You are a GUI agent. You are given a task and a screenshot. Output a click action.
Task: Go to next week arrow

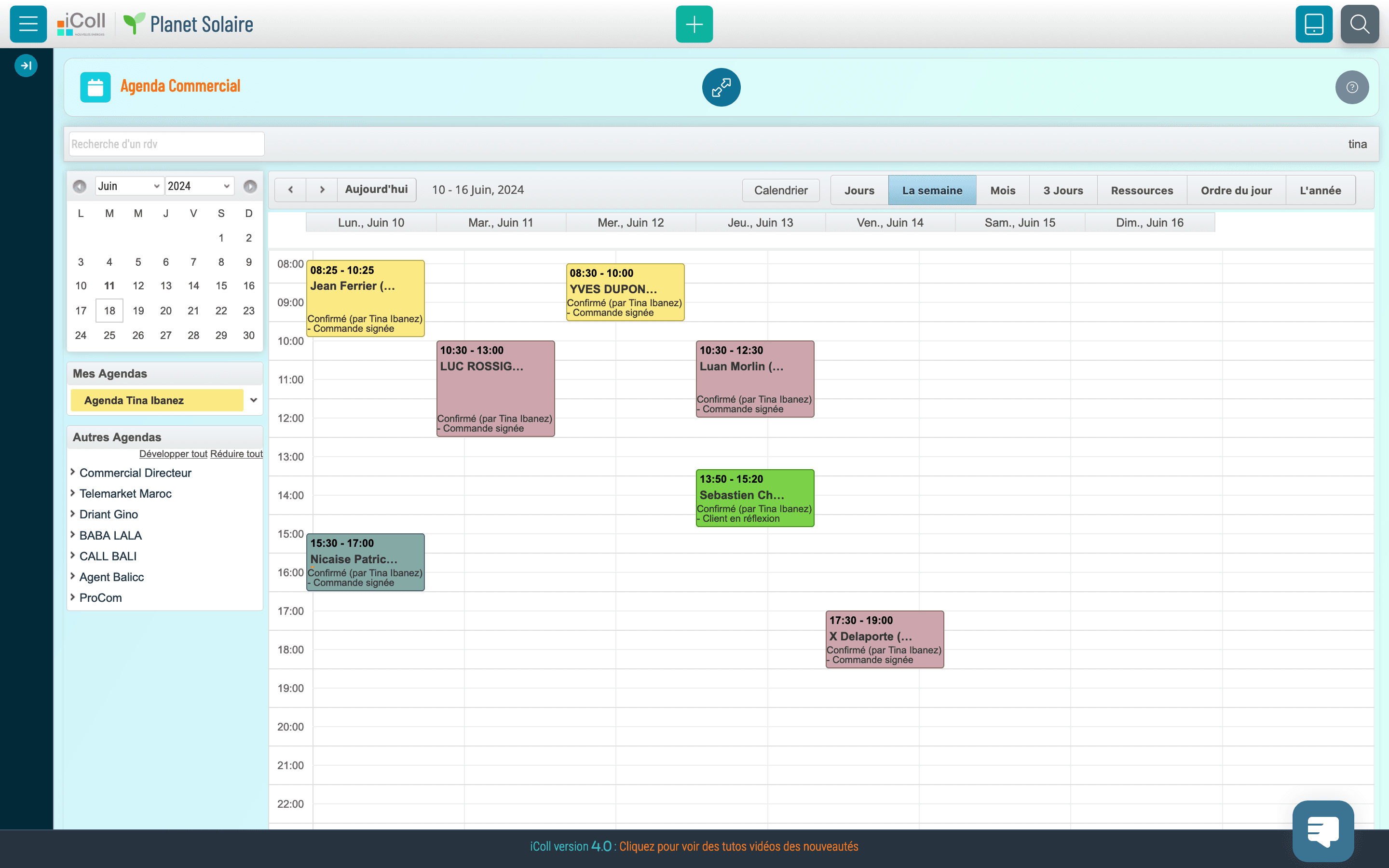pos(322,190)
